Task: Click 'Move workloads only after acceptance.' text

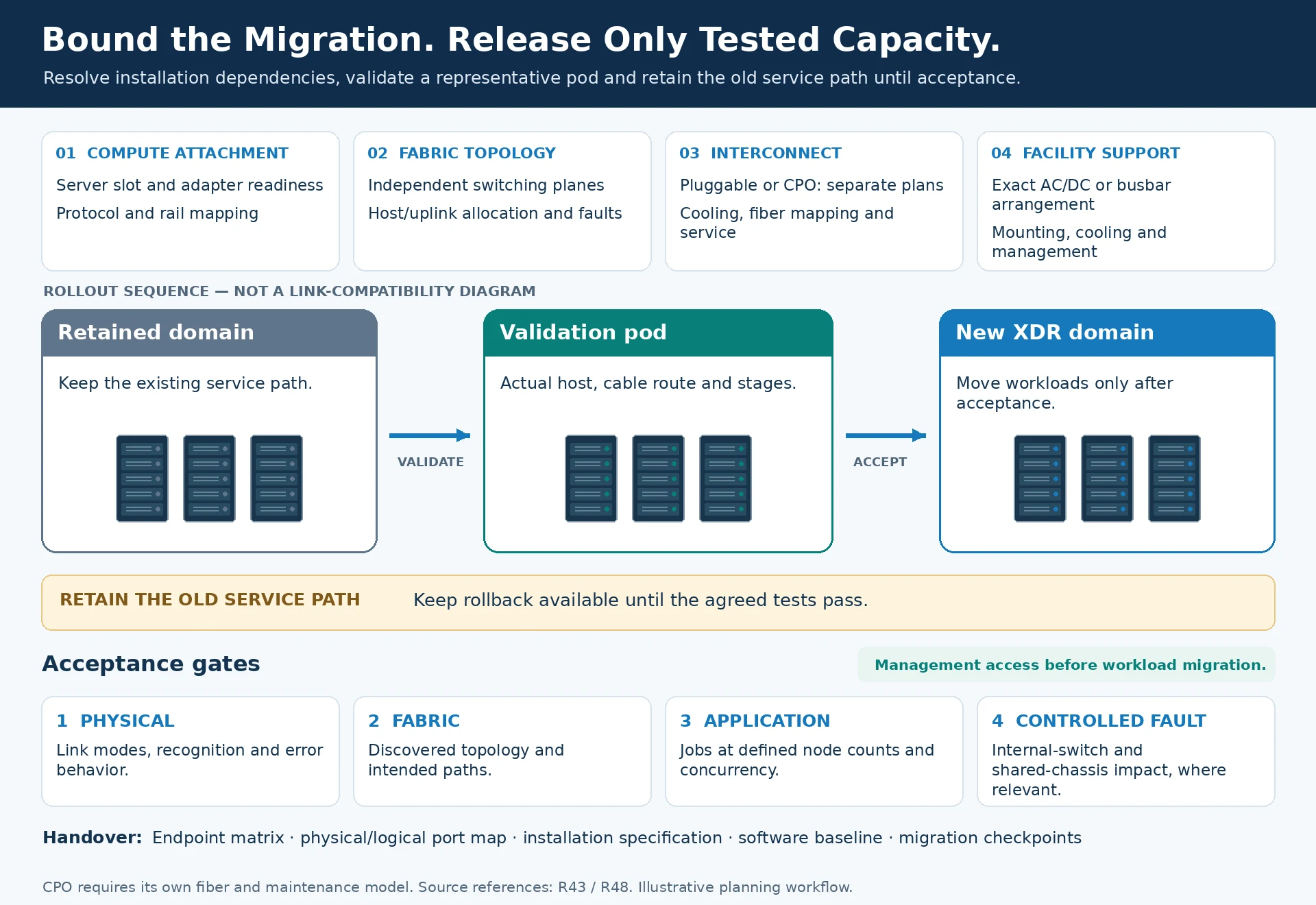Action: pos(1064,393)
